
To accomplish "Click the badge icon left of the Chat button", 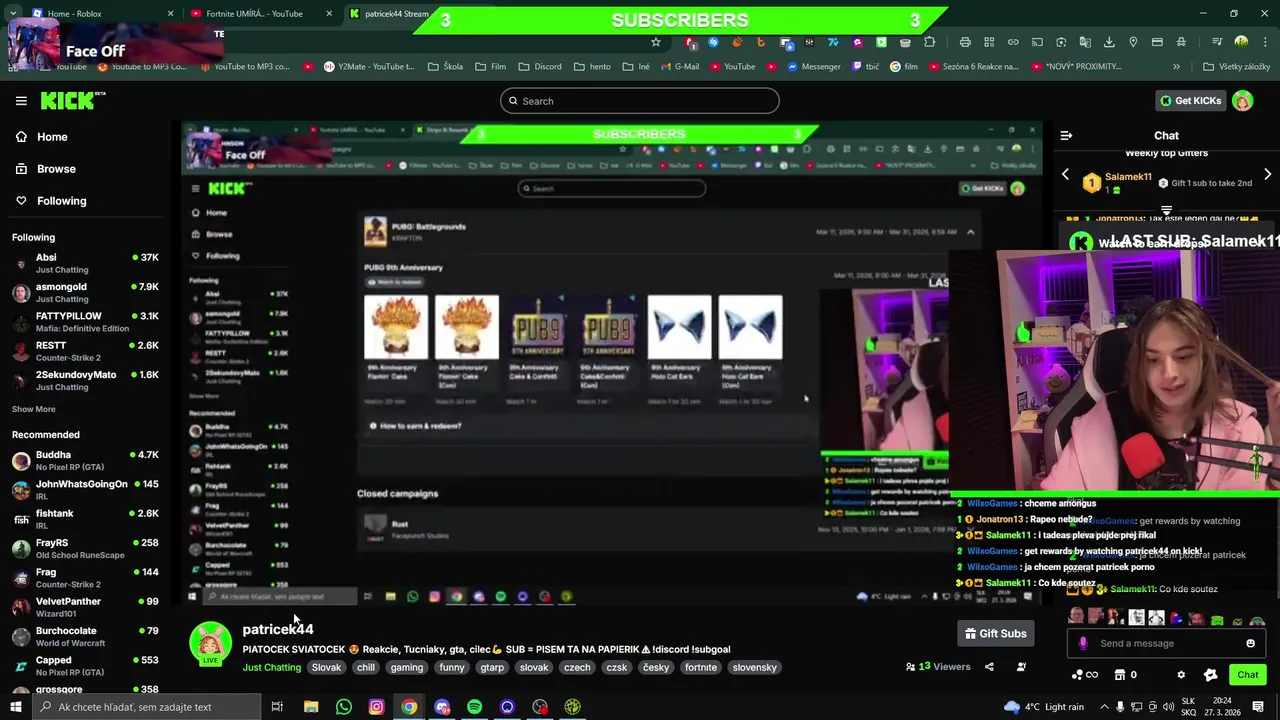I will click(x=1211, y=675).
